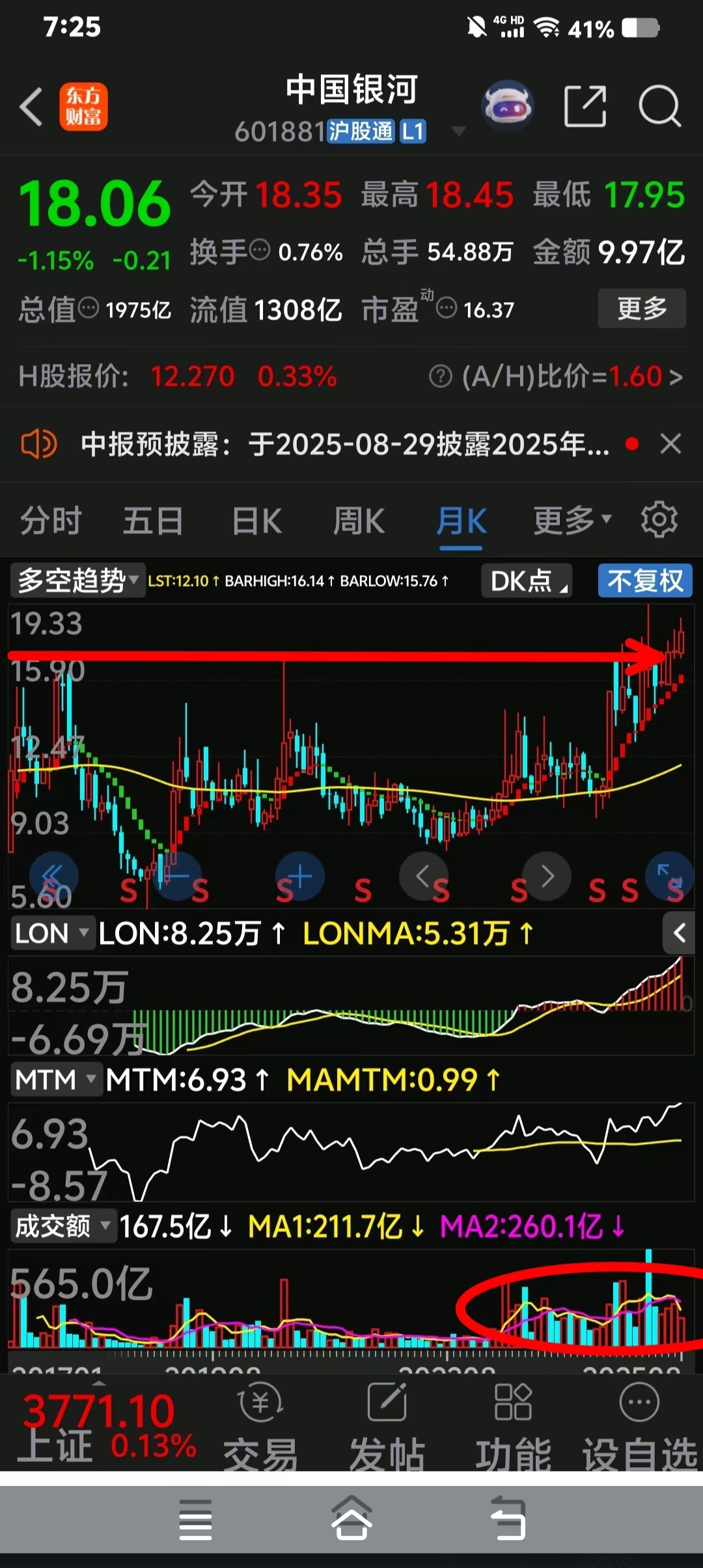Open 发帖 post icon
This screenshot has width=703, height=1568.
tap(387, 1427)
